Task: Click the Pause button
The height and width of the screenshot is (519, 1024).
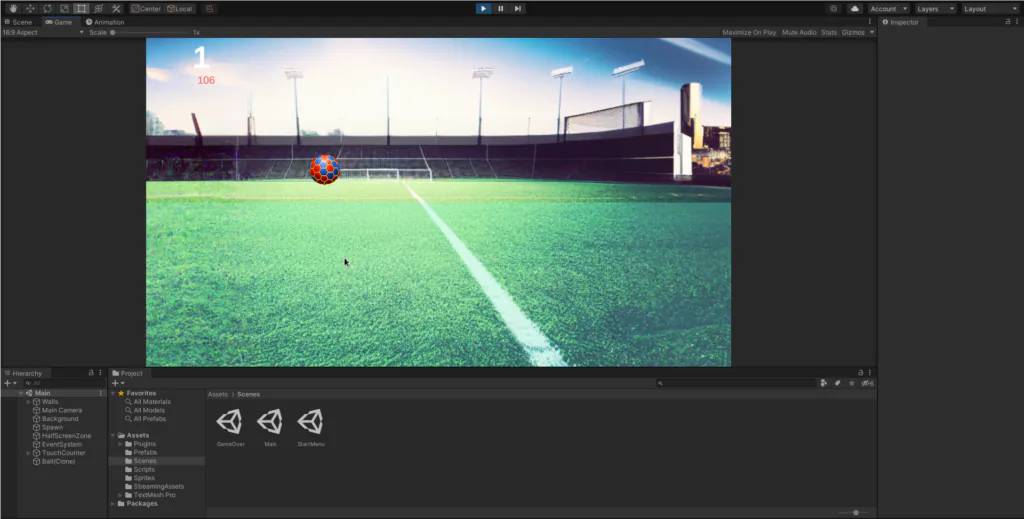Action: [x=500, y=8]
